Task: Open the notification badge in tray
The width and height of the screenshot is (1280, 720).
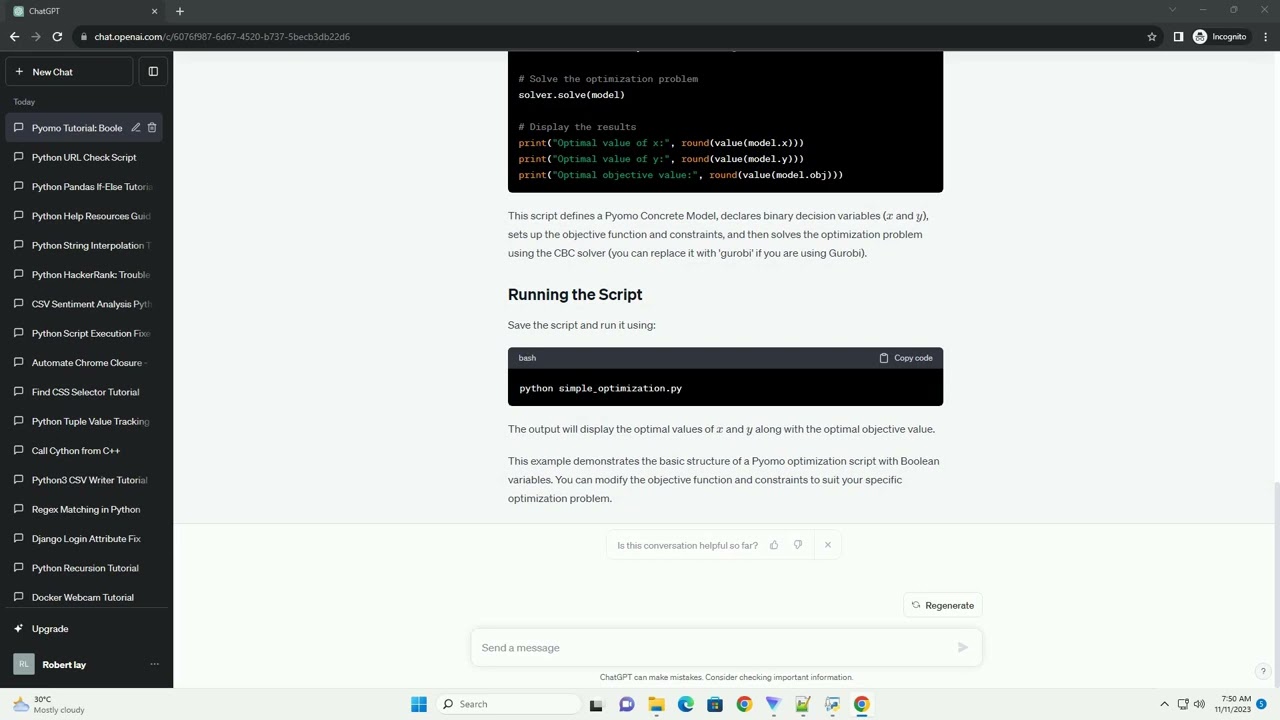Action: (x=1261, y=704)
